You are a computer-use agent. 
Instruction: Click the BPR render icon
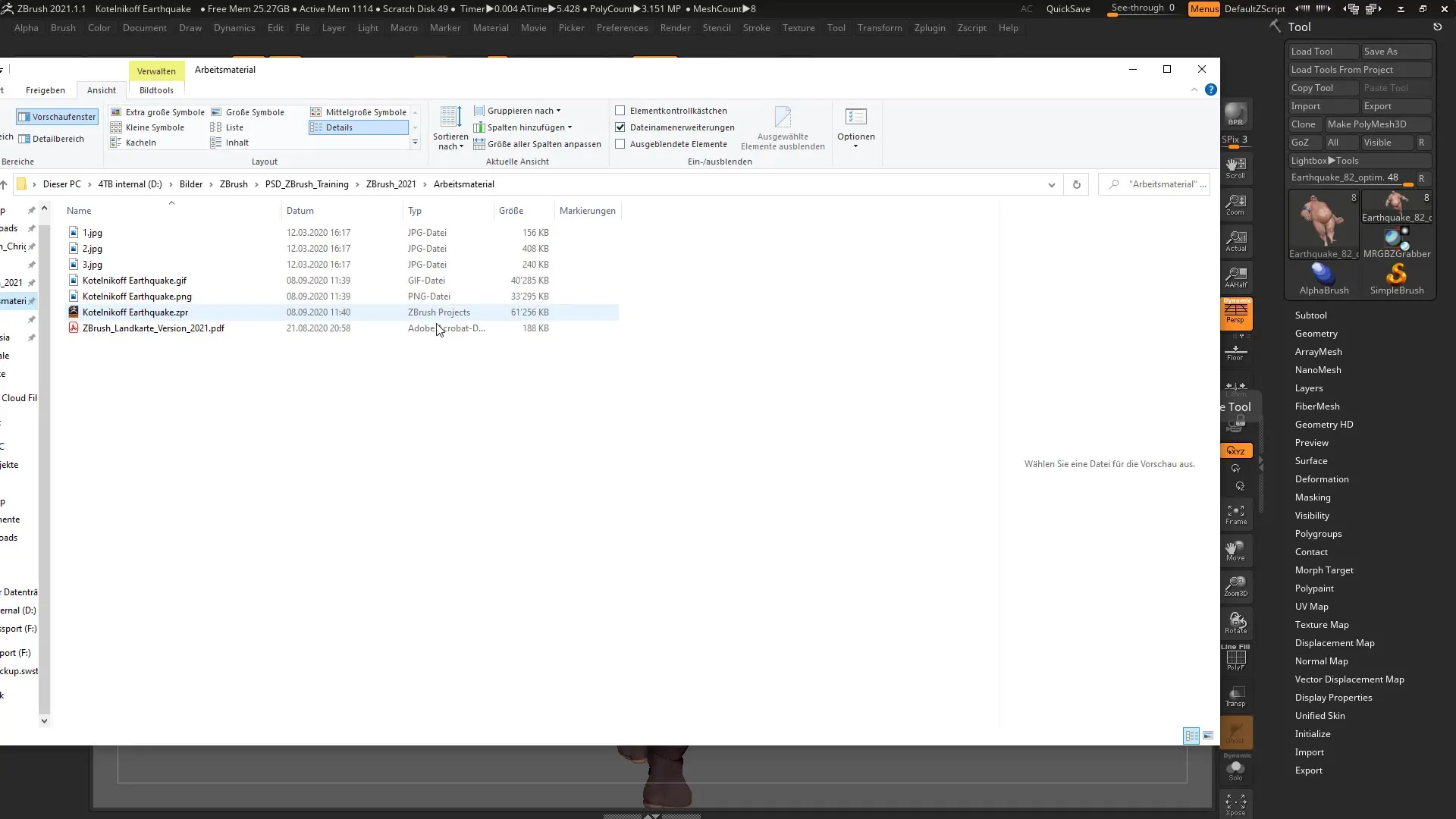pyautogui.click(x=1235, y=114)
